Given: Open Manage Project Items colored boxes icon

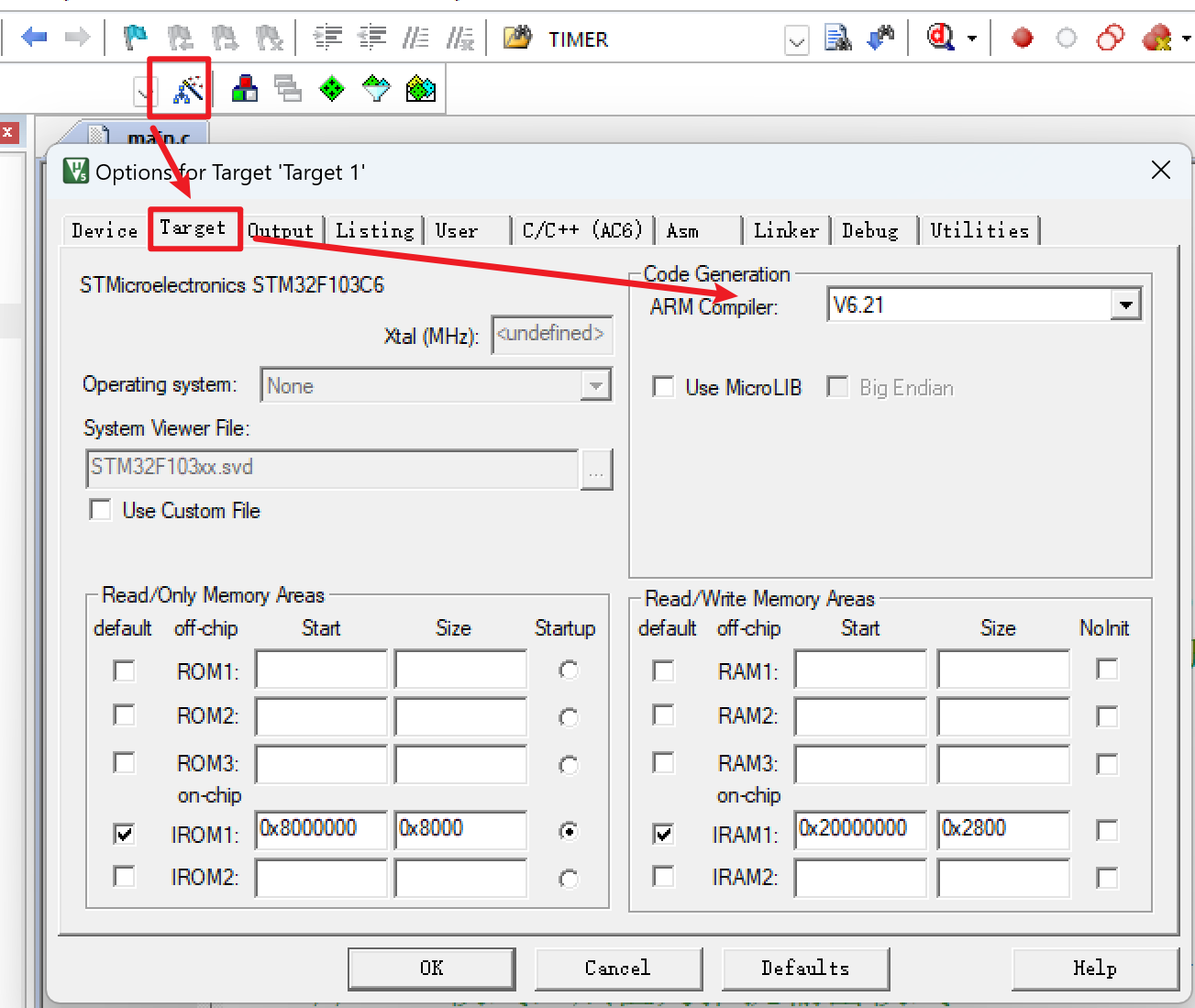Looking at the screenshot, I should 245,89.
